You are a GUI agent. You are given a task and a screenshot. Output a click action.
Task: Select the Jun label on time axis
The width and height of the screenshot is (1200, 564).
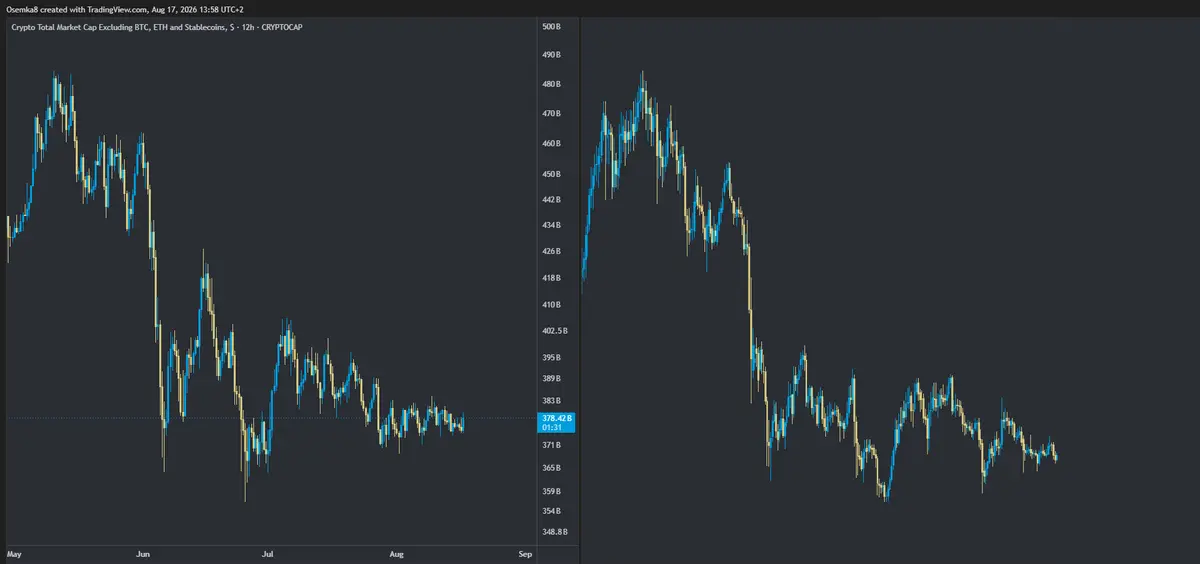142,553
